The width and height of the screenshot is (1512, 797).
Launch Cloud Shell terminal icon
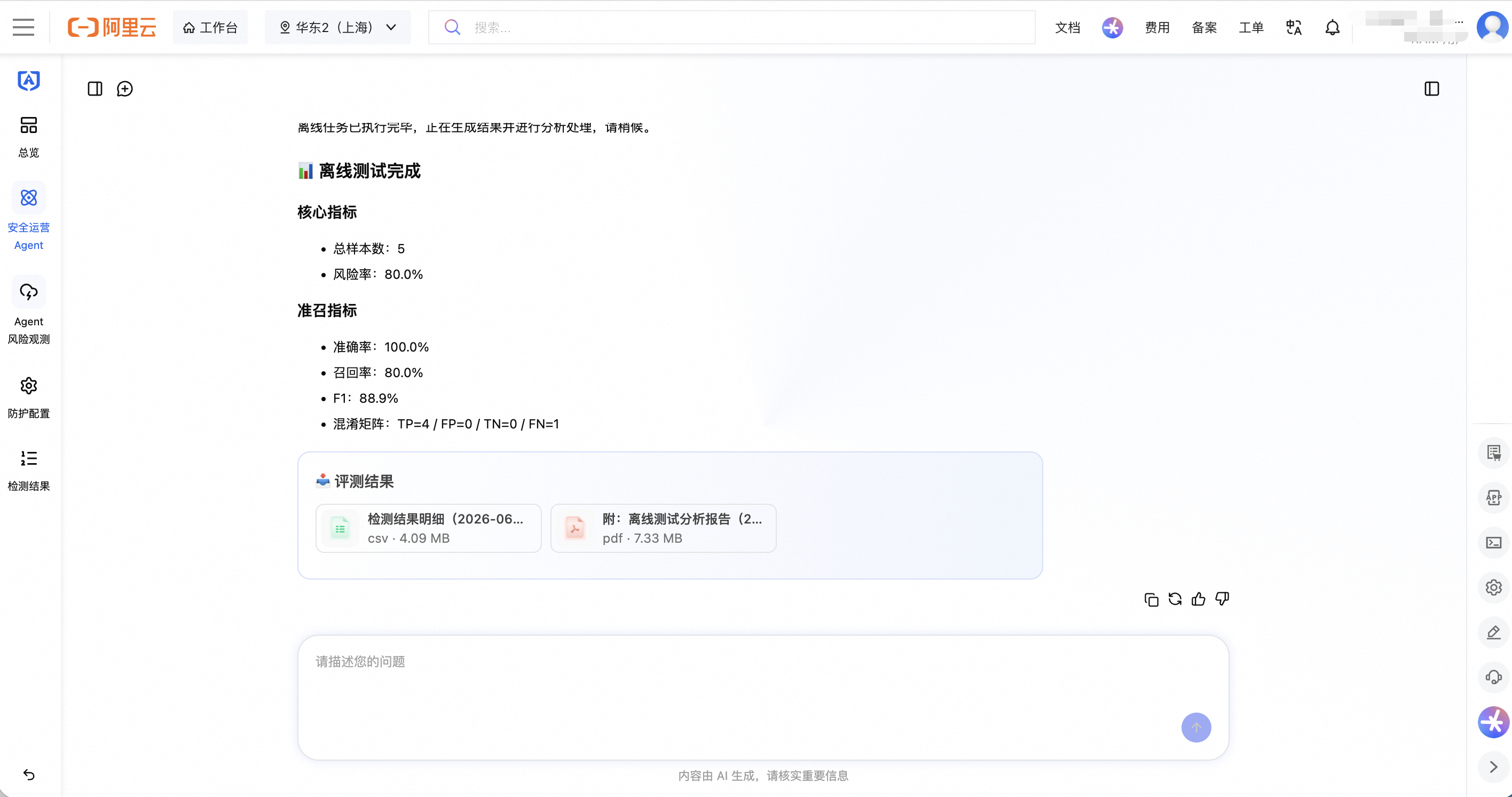tap(1494, 543)
